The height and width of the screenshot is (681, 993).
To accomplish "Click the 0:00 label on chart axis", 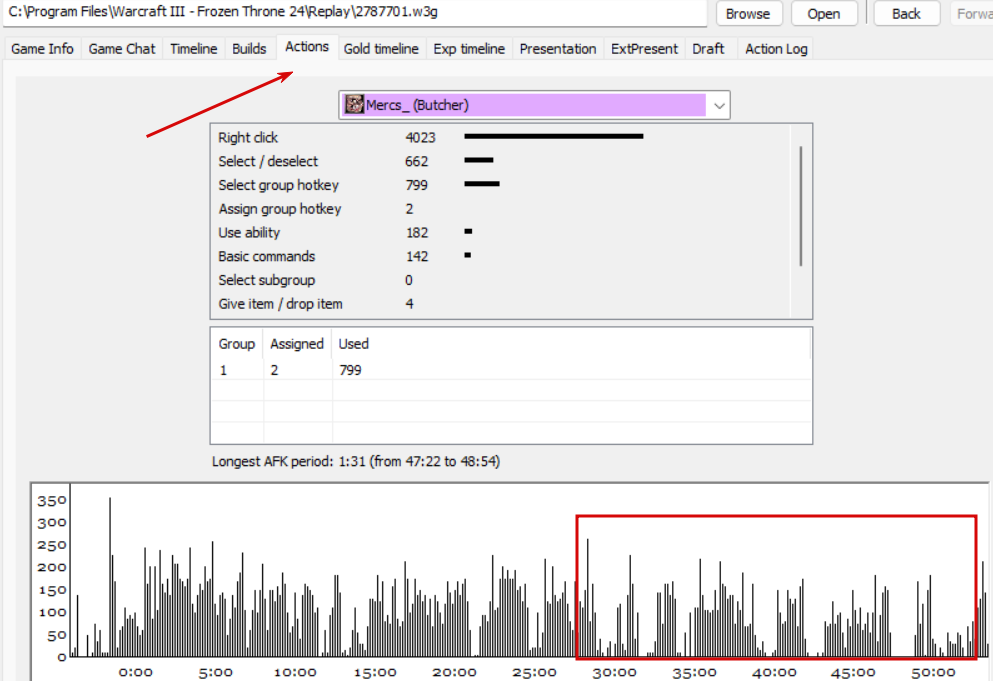I will tap(136, 672).
